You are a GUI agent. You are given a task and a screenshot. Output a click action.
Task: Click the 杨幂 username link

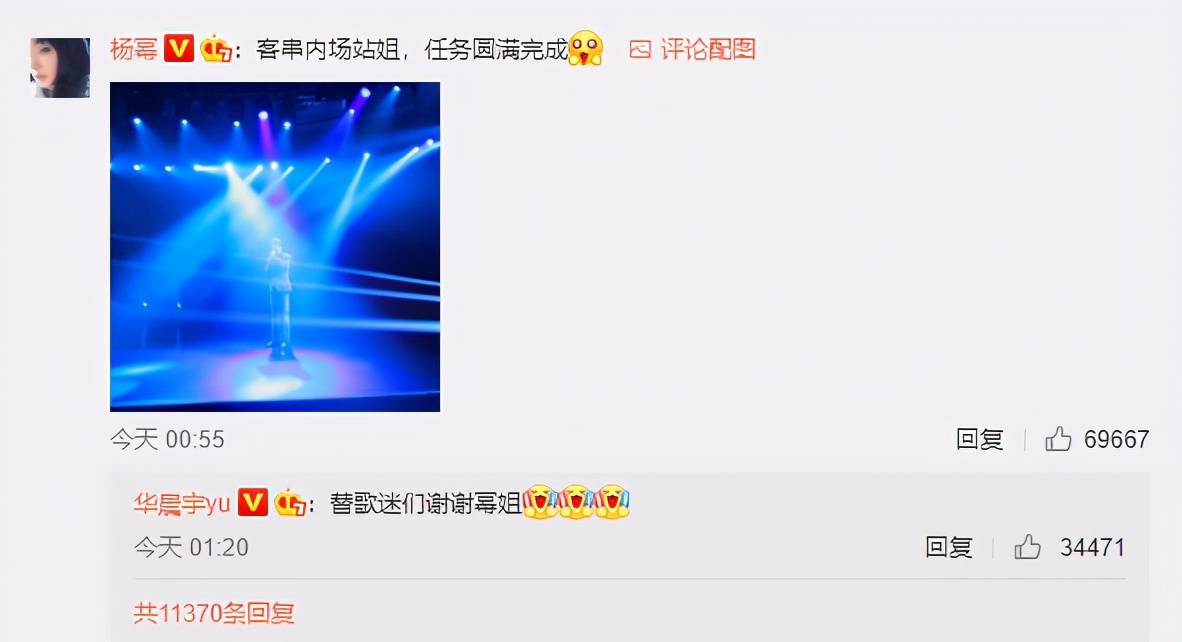[x=133, y=50]
